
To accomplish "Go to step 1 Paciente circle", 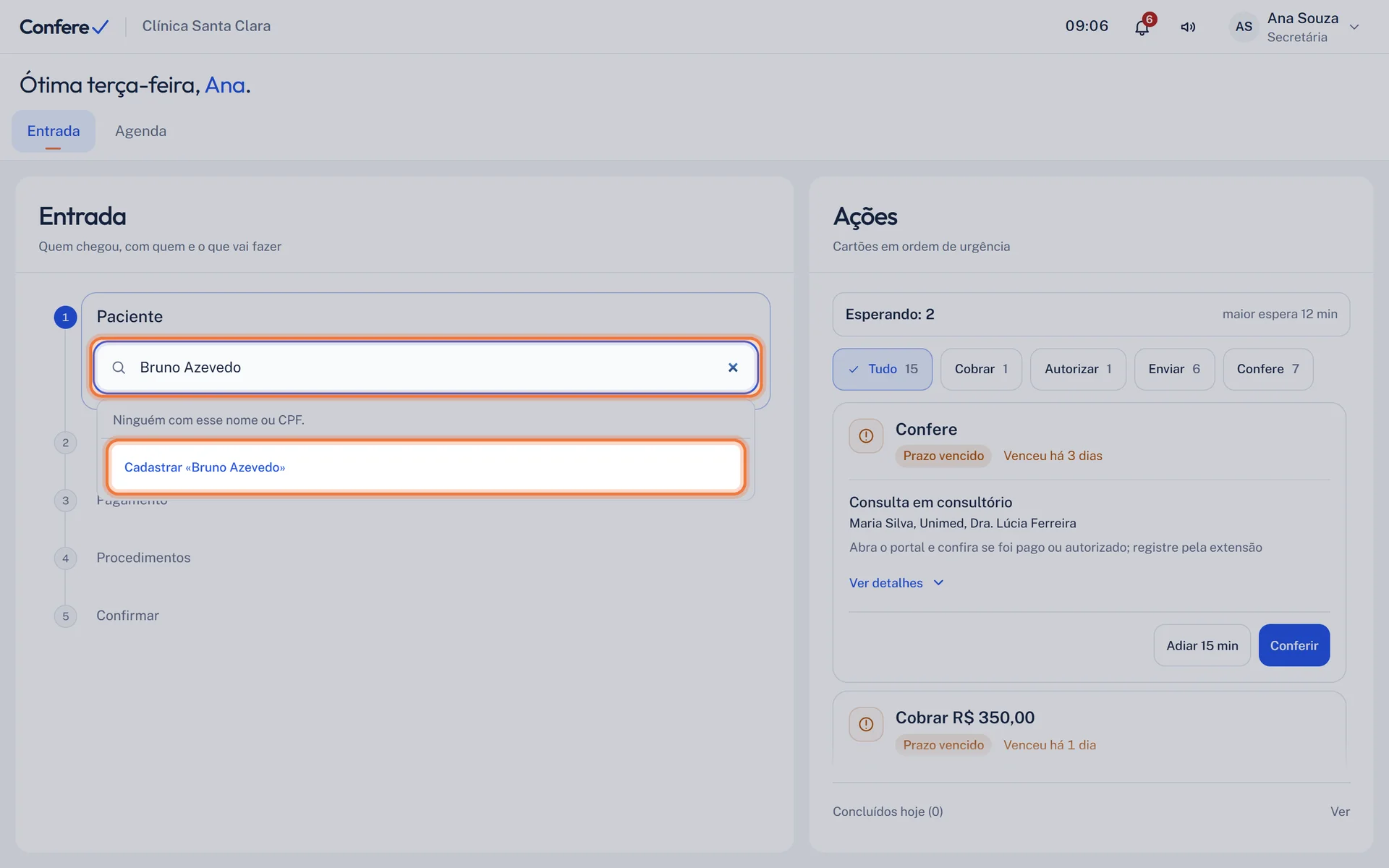I will pos(65,317).
